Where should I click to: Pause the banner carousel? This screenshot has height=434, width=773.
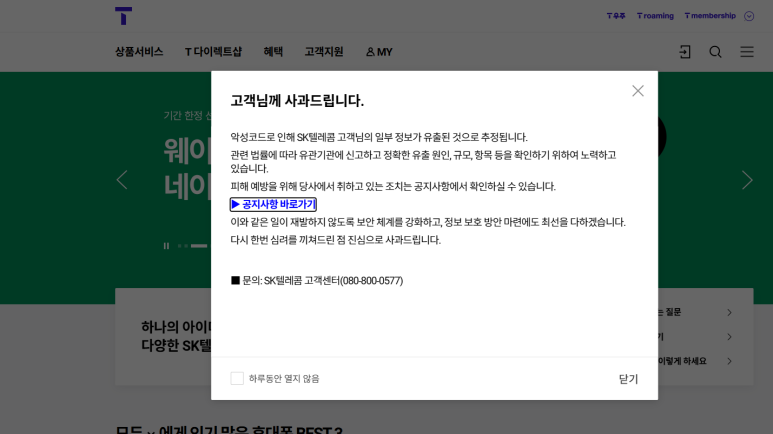(x=166, y=246)
